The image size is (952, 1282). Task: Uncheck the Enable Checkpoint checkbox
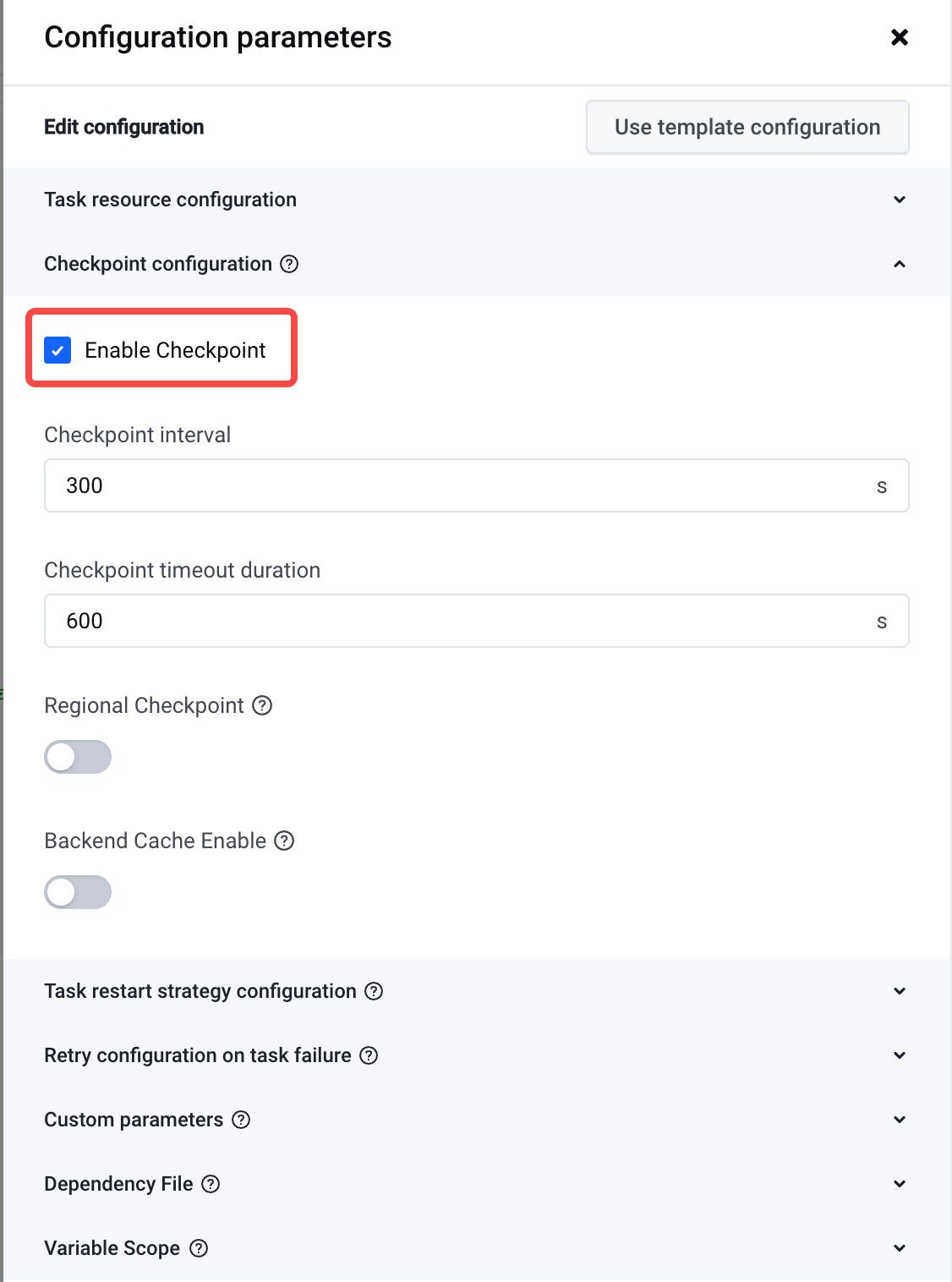tap(57, 350)
